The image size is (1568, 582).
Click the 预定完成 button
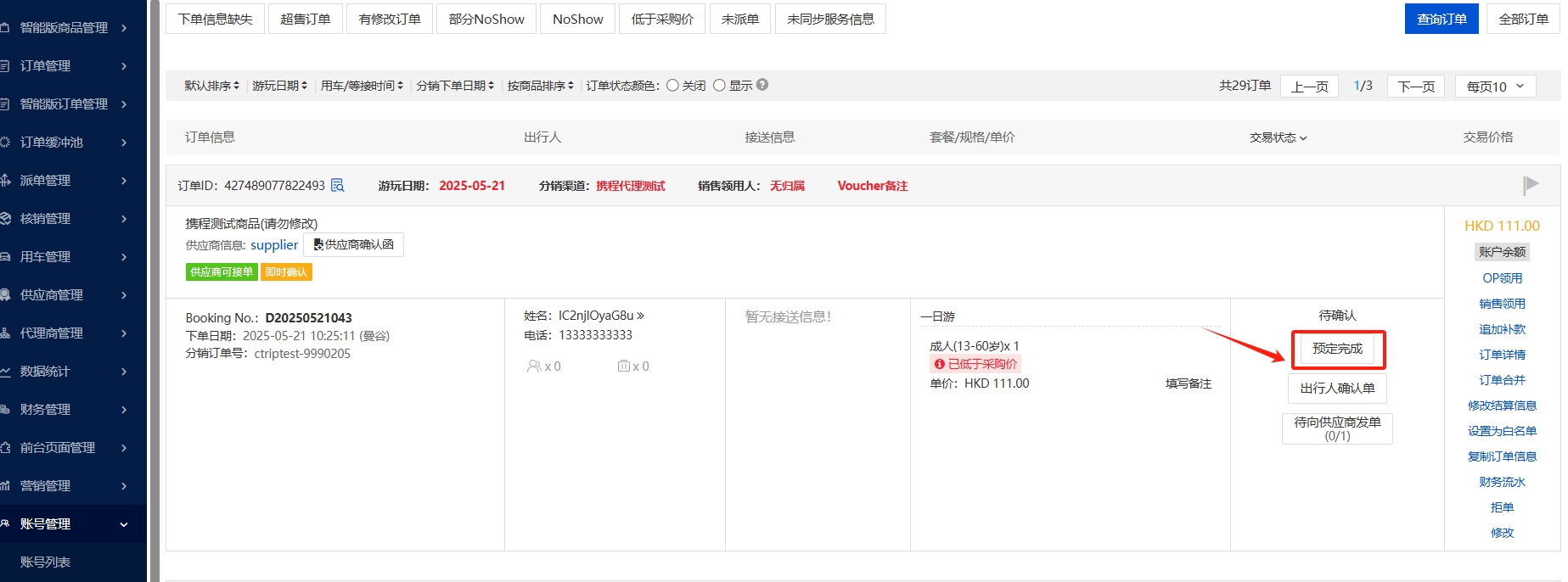(1337, 349)
